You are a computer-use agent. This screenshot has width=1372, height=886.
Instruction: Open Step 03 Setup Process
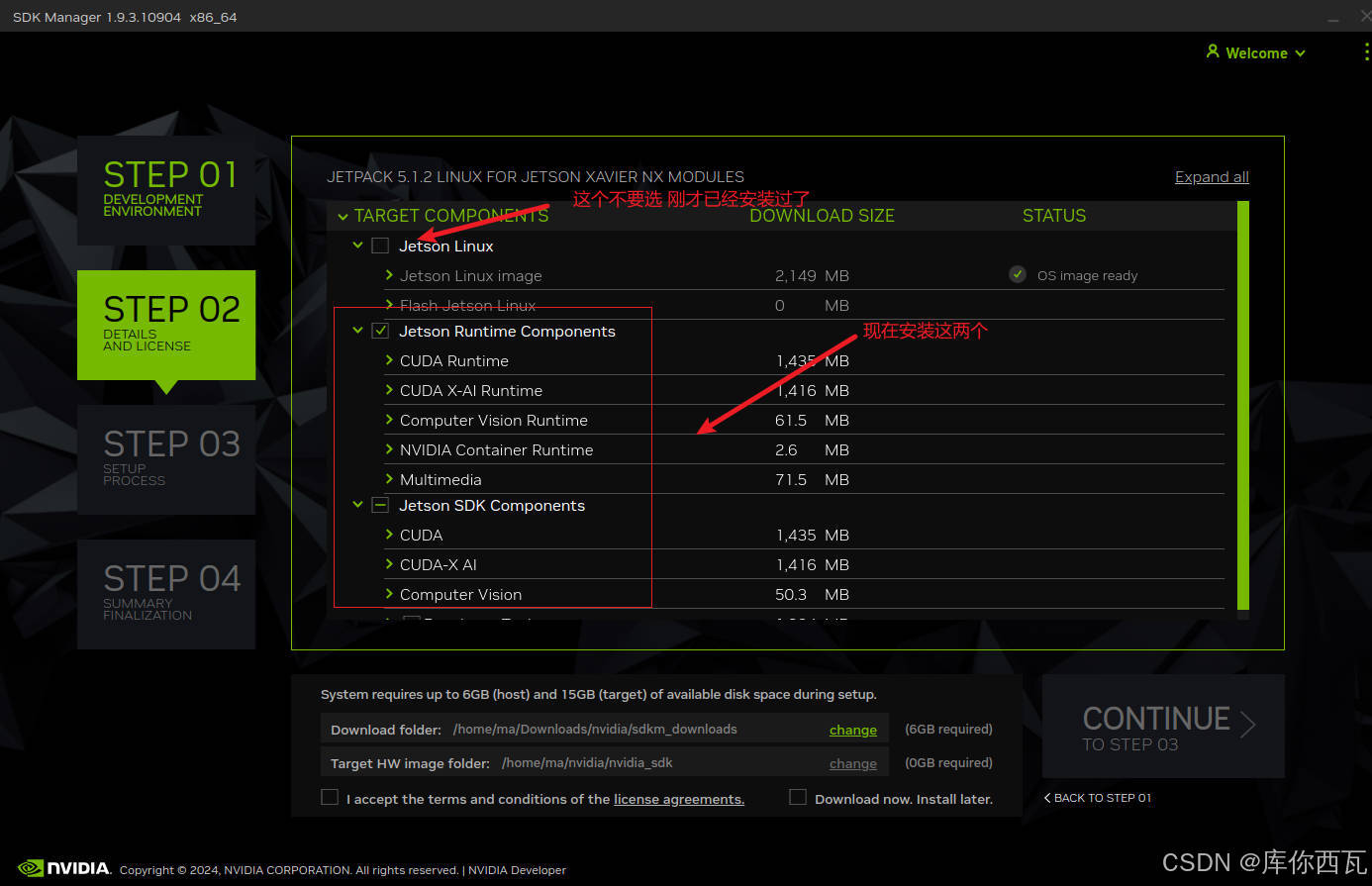tap(166, 459)
